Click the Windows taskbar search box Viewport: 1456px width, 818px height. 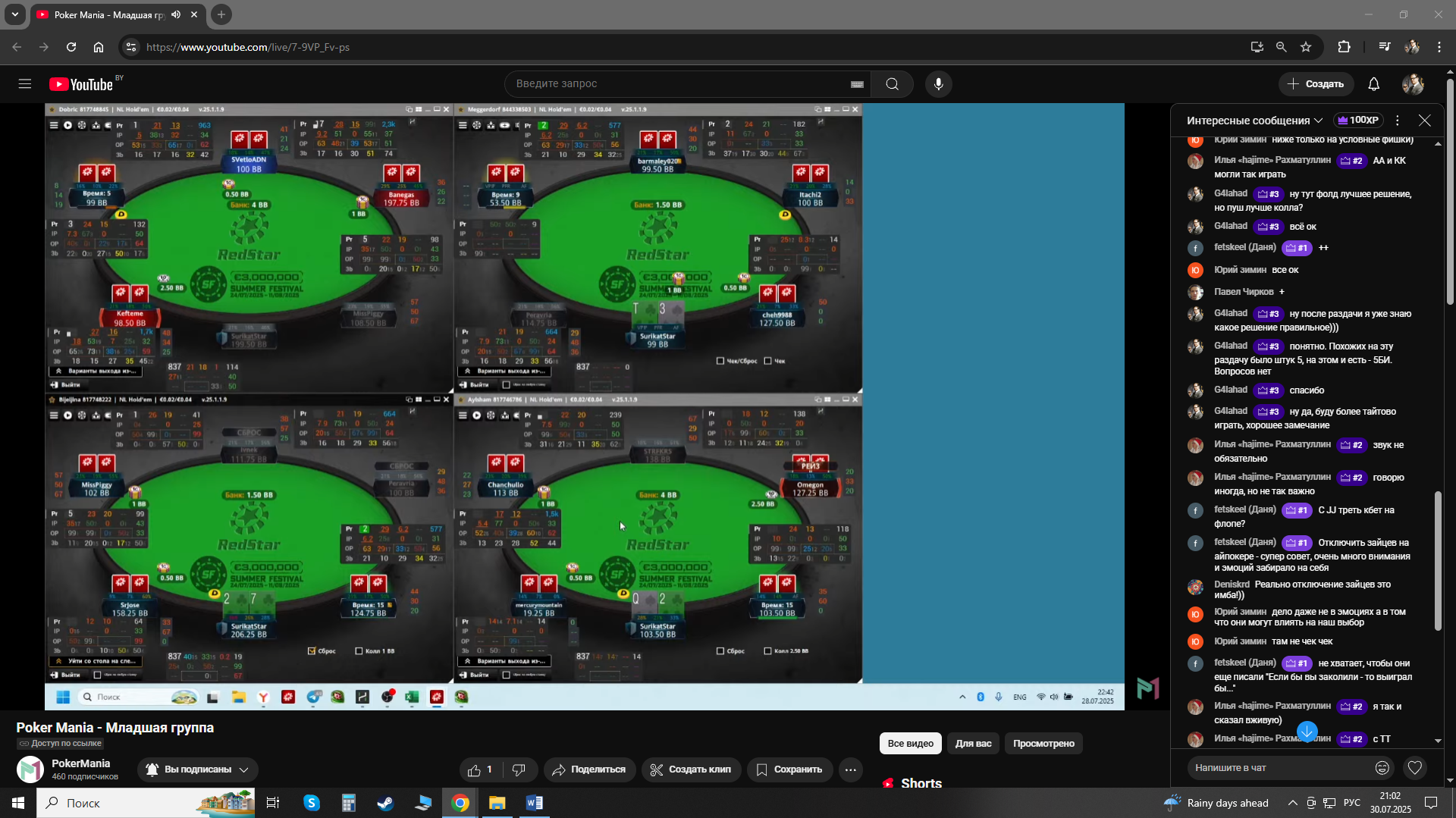coord(146,803)
